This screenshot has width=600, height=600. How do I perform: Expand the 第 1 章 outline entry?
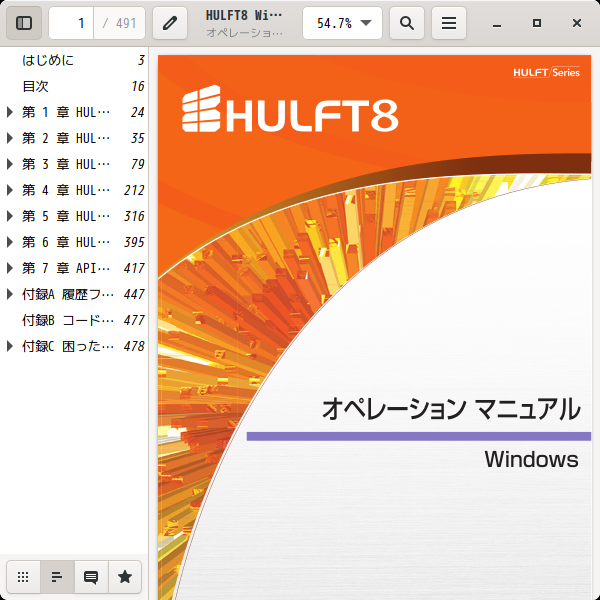click(x=10, y=112)
